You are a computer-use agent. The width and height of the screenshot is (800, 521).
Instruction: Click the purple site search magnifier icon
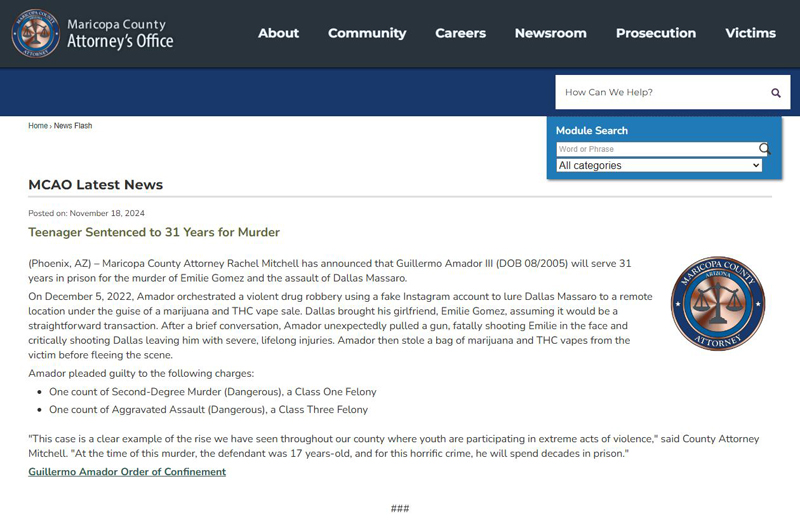click(x=775, y=93)
